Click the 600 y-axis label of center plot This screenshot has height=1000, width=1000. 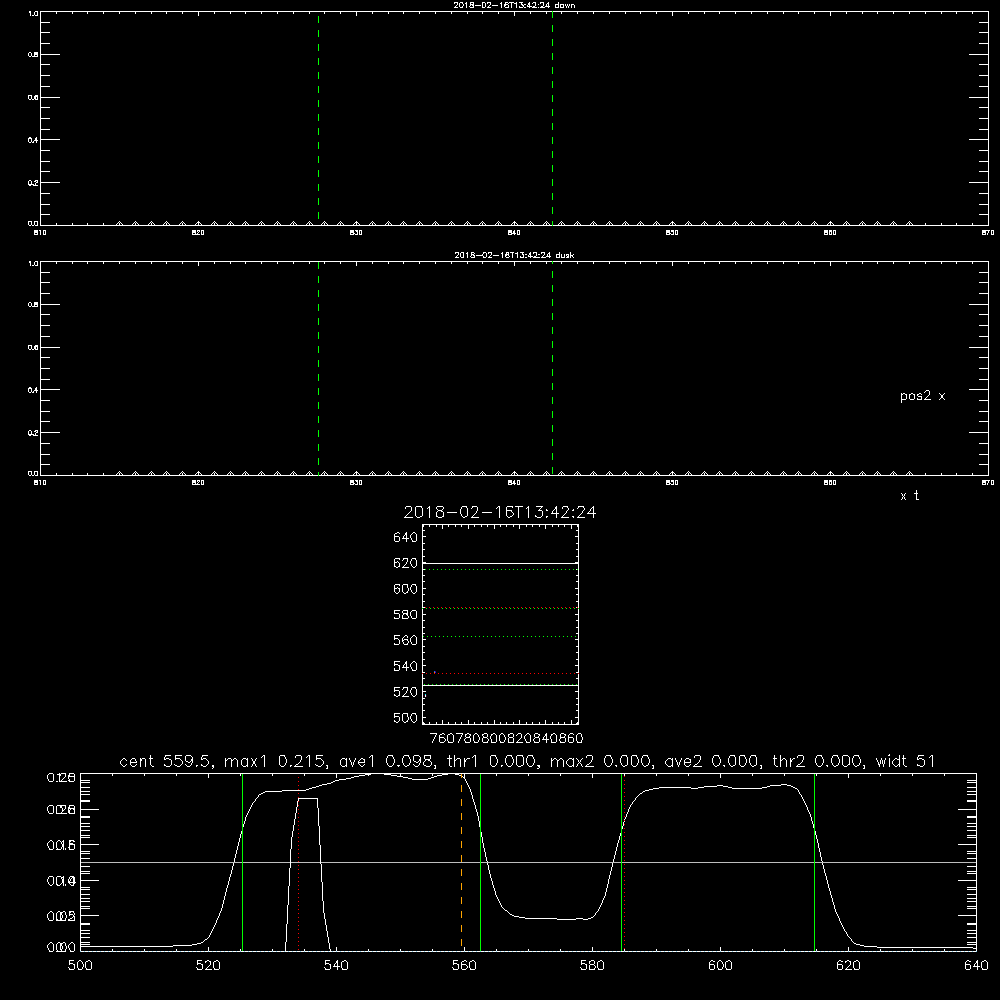406,589
